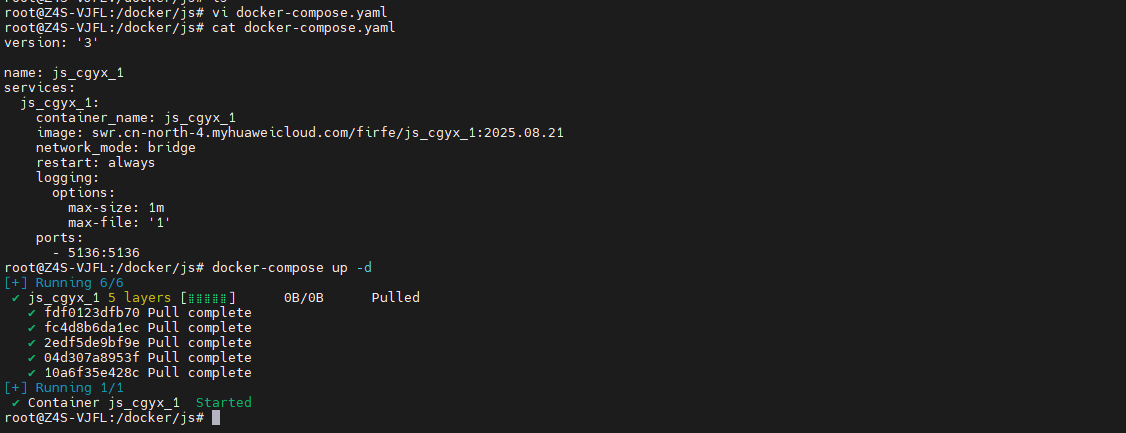Viewport: 1126px width, 433px height.
Task: Click the checkmark beside js_cgyx_1 5 layers
Action: tap(16, 298)
